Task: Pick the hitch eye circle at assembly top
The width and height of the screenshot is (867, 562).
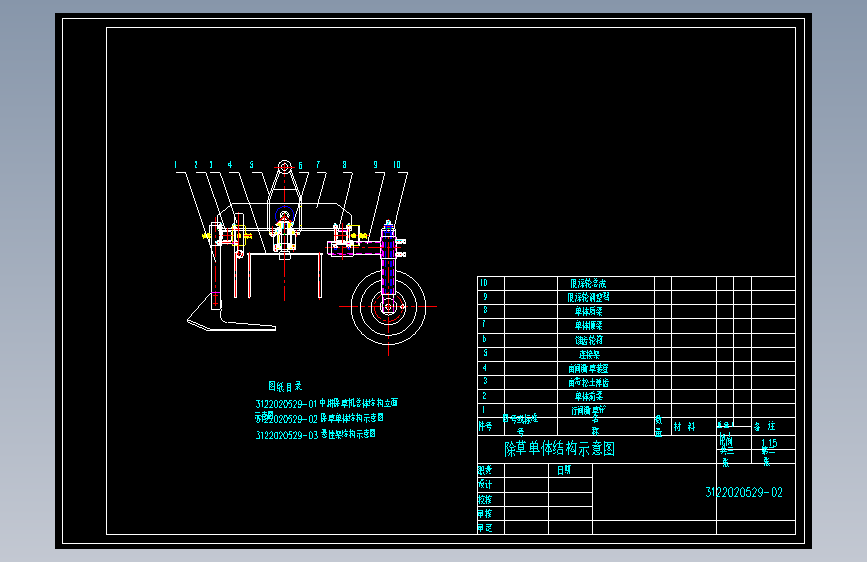Action: click(x=284, y=166)
